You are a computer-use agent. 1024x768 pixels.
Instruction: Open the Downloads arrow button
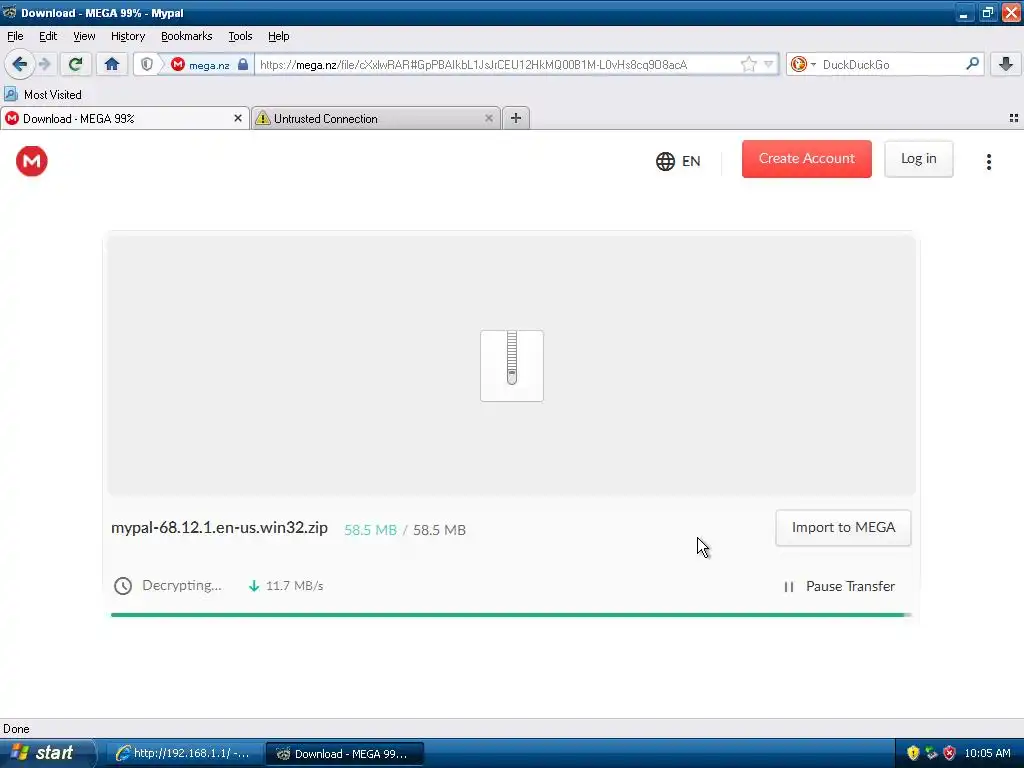pos(1006,64)
